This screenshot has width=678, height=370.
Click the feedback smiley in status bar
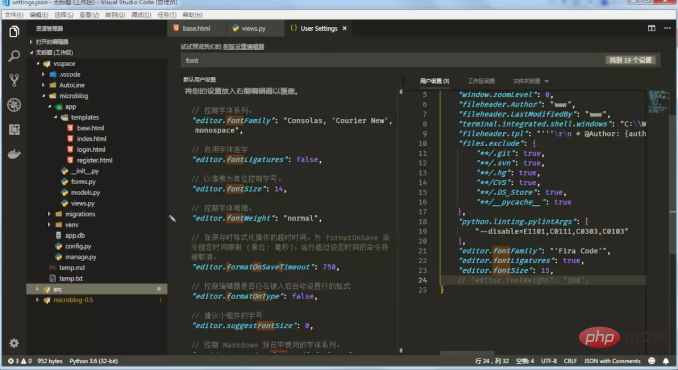652,361
